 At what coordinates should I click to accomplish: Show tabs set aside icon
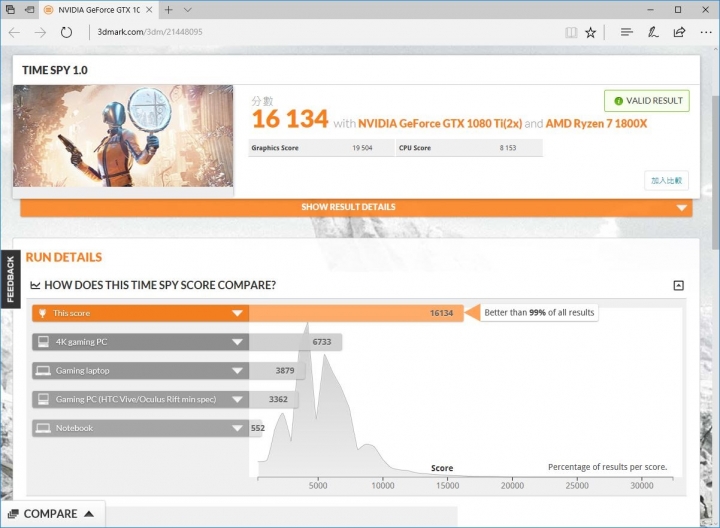click(10, 10)
